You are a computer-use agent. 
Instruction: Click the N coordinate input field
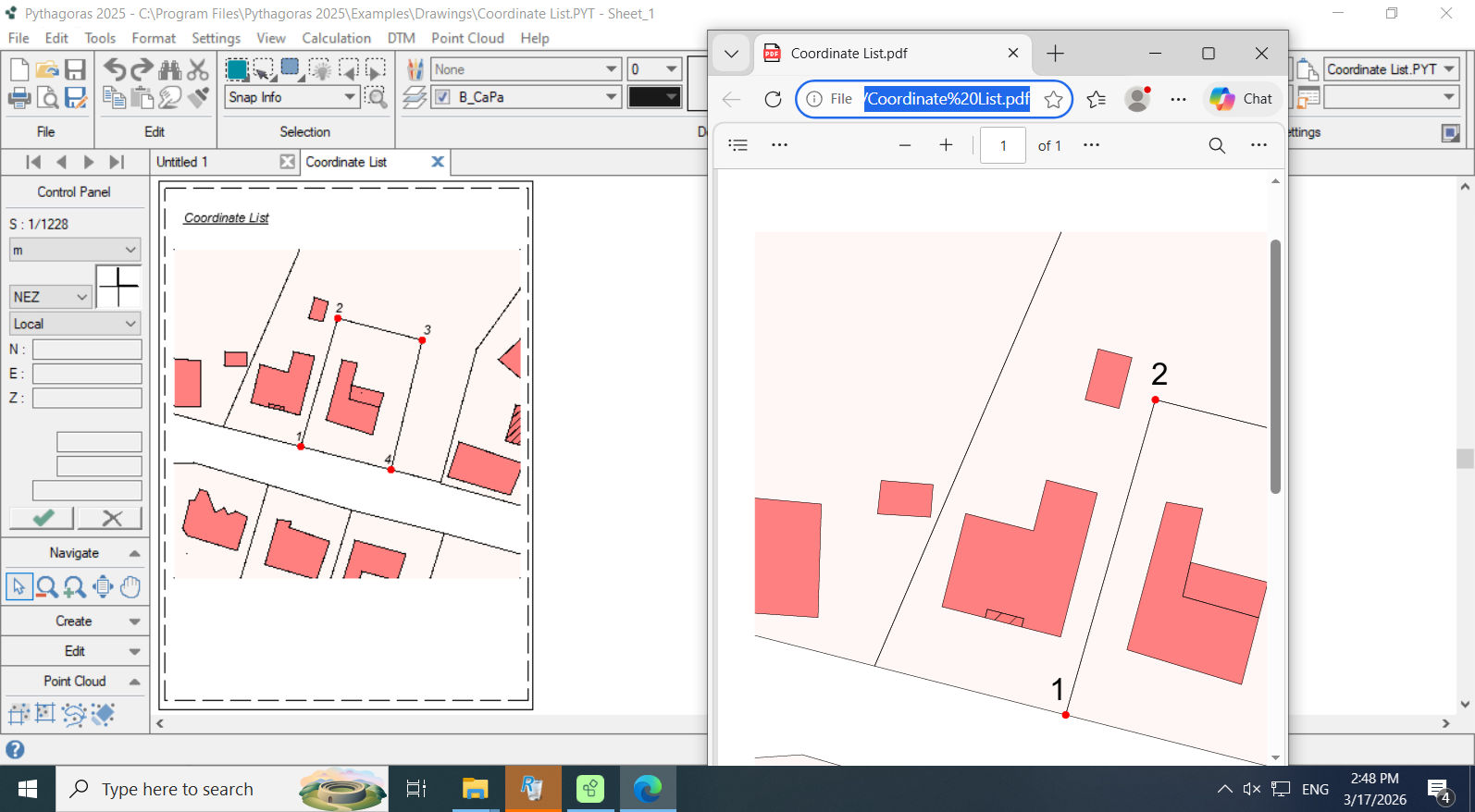tap(87, 350)
